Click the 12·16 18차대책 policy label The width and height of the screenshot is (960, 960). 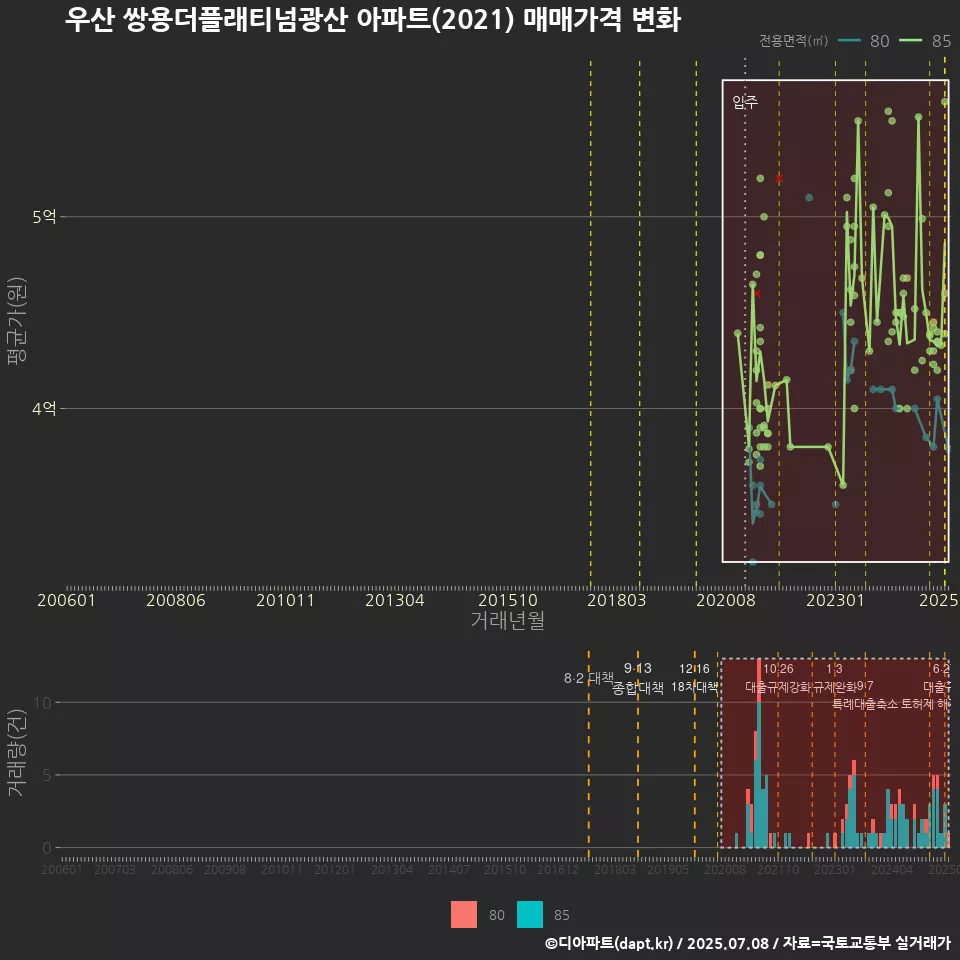point(694,678)
